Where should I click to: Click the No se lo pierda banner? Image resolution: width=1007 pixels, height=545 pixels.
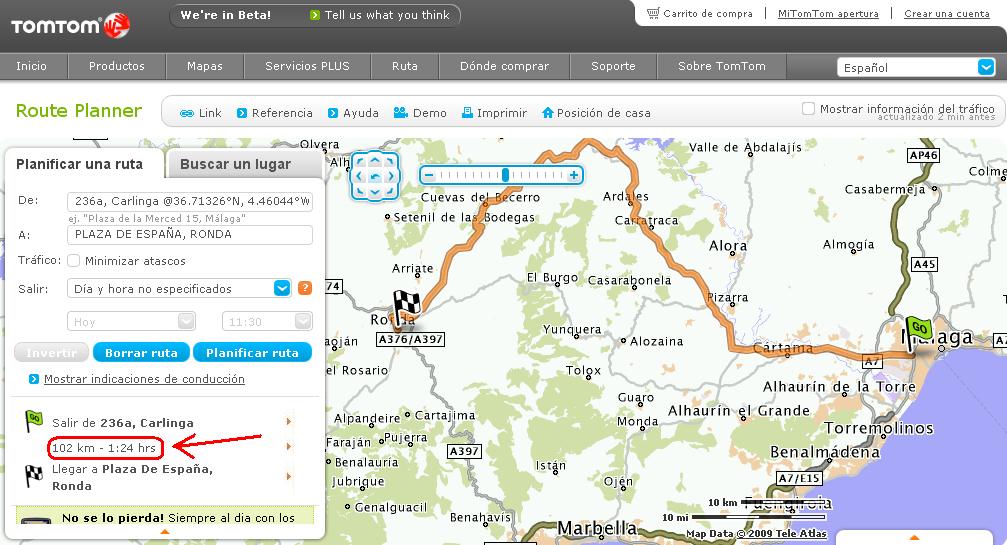[x=165, y=515]
